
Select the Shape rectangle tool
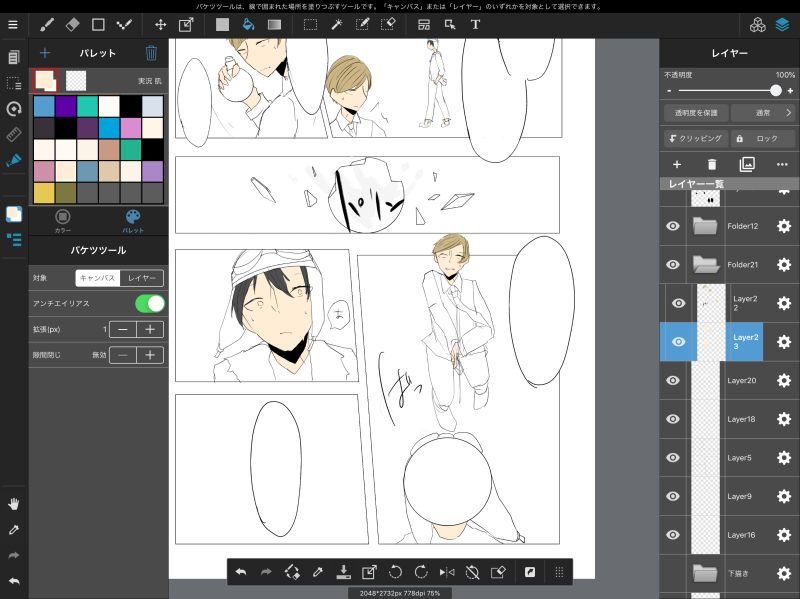point(98,24)
